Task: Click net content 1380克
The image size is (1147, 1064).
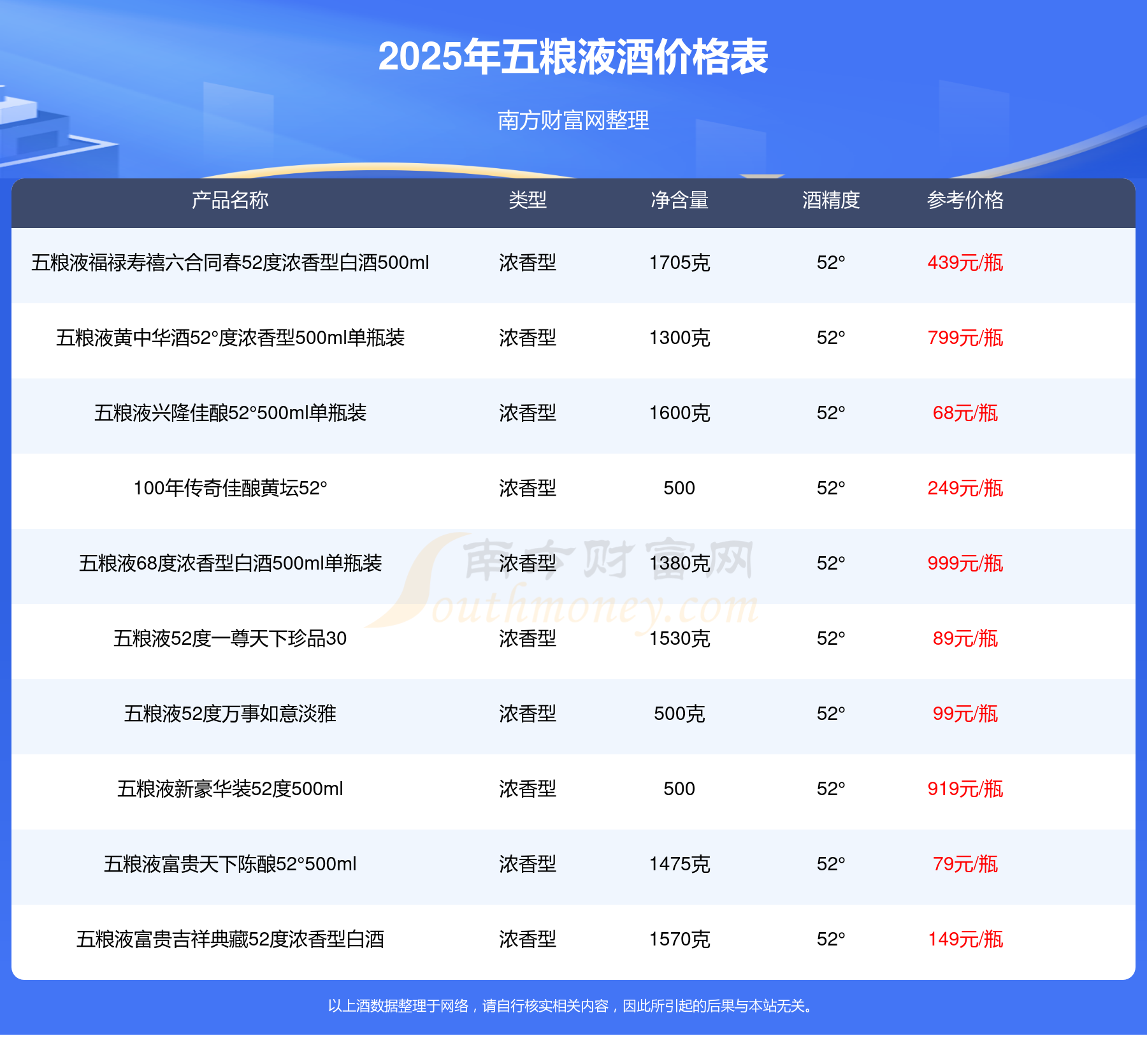Action: [679, 563]
